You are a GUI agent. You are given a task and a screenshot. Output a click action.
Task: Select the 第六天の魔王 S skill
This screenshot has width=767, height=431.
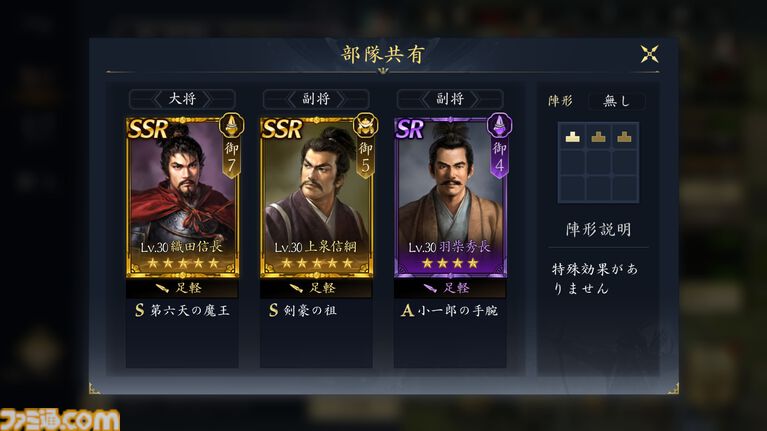coord(182,310)
